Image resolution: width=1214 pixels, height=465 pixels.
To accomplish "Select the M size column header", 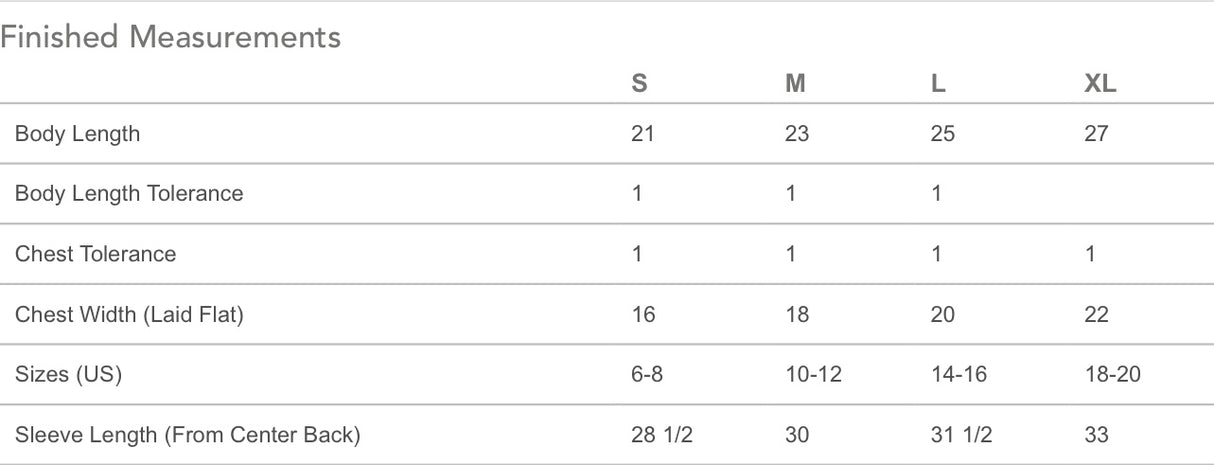I will 795,84.
